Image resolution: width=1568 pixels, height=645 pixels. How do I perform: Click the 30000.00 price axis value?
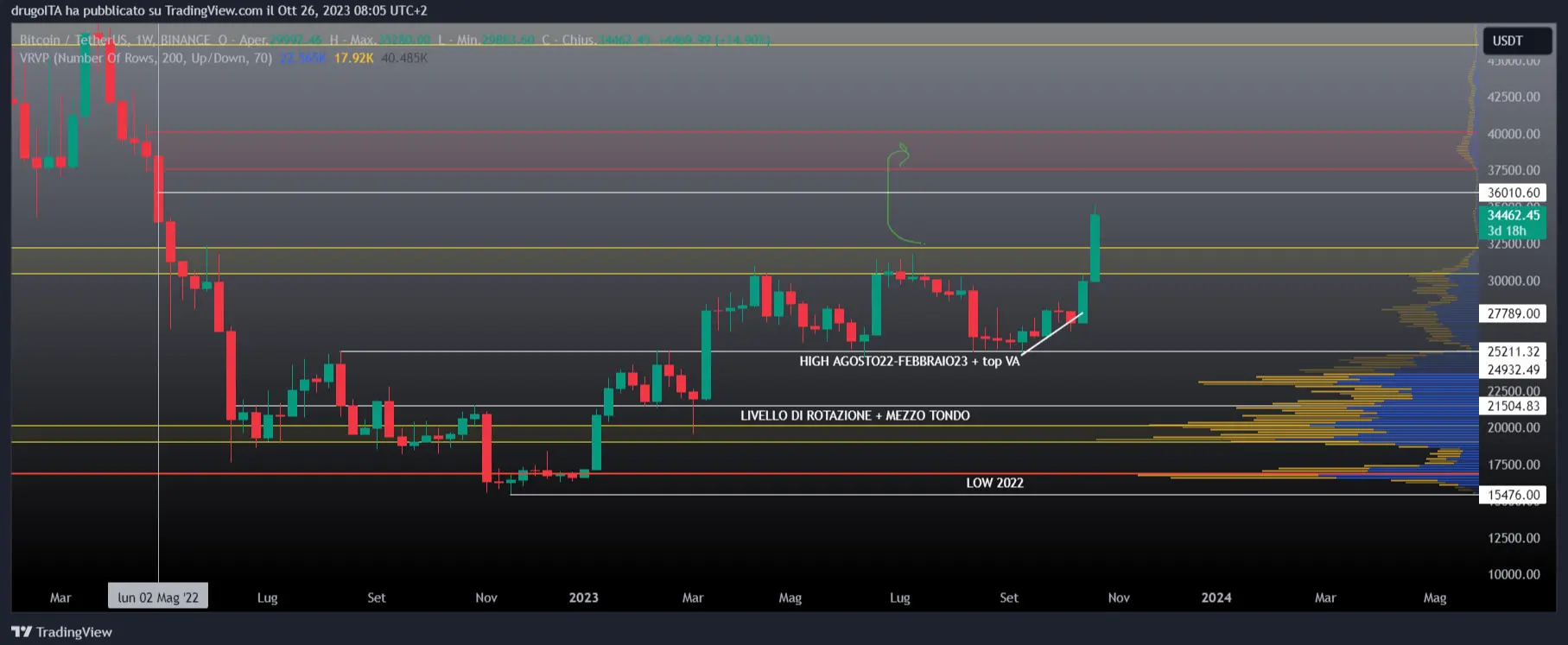coord(1513,281)
